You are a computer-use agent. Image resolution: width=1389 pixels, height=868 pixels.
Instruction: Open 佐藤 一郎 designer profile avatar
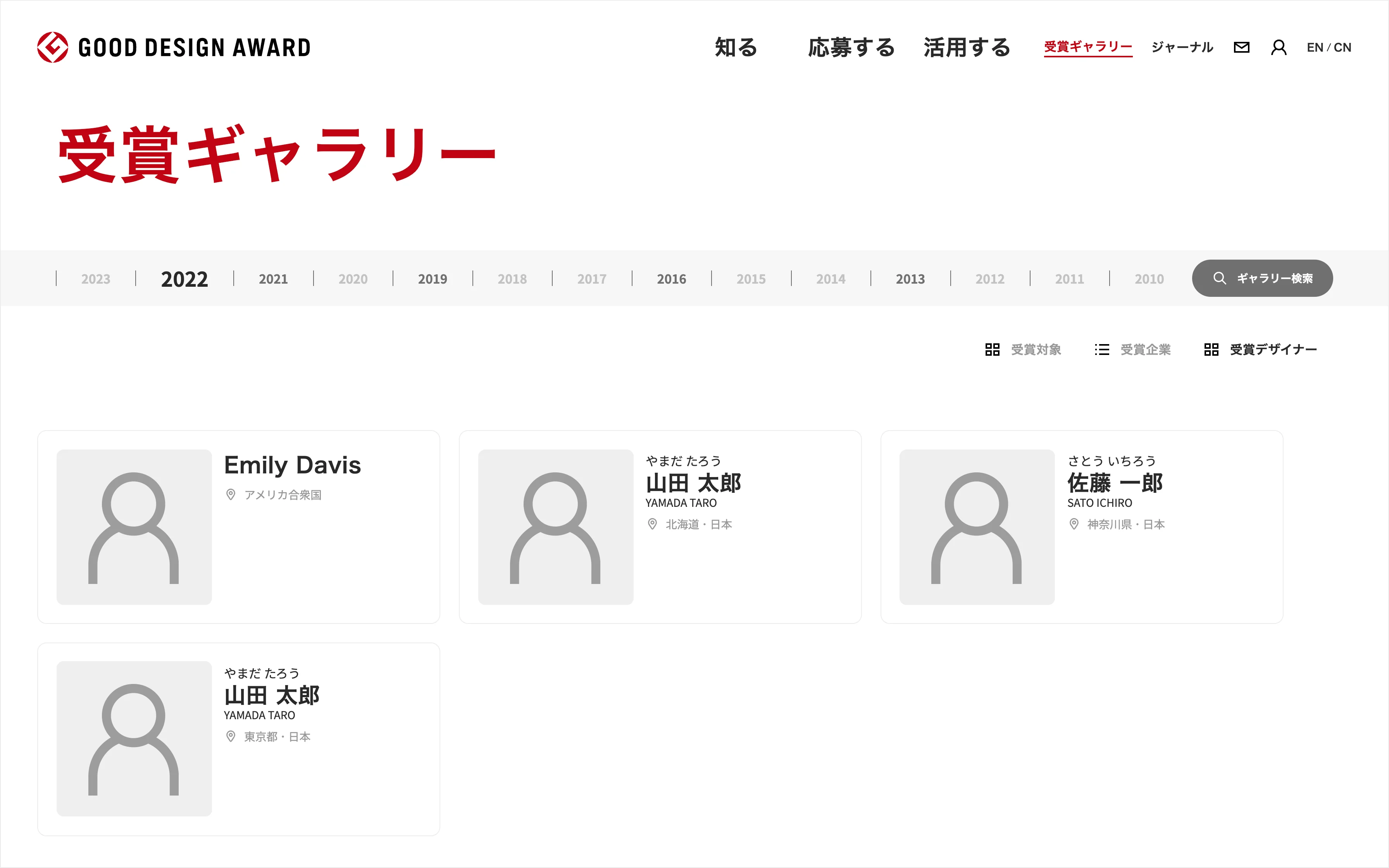(976, 527)
